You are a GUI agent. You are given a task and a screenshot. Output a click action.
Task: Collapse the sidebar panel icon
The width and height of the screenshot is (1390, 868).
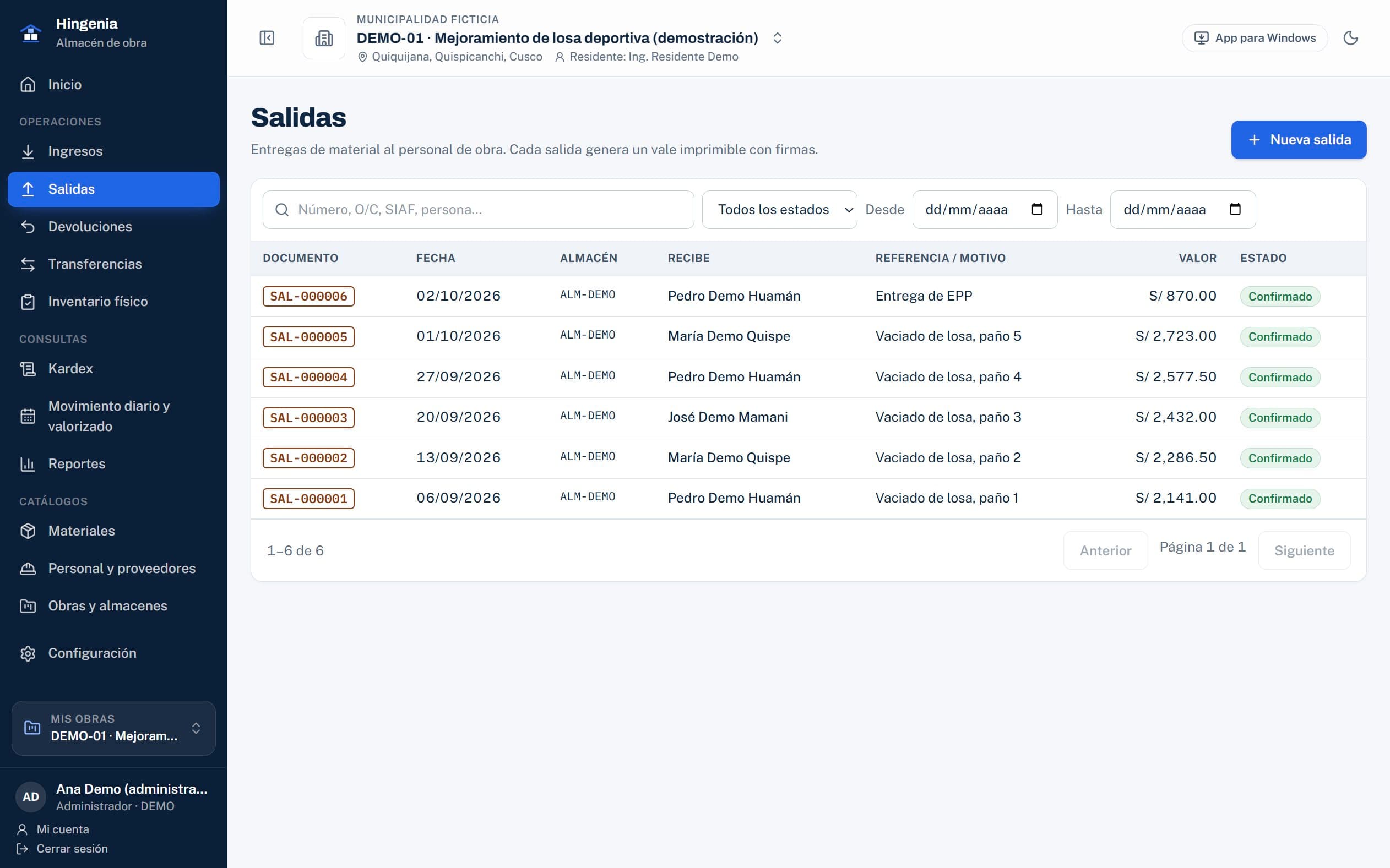(x=267, y=38)
